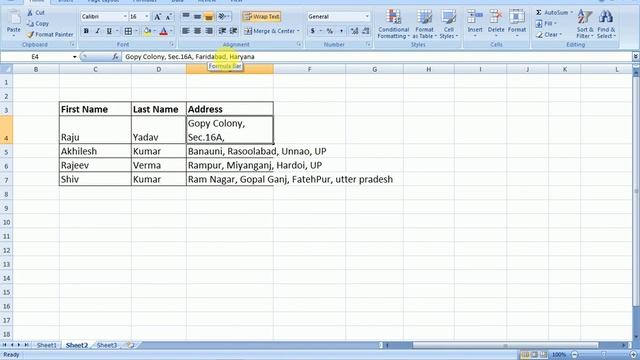Viewport: 640px width, 360px height.
Task: Click the Insert Worksheet tab icon
Action: [x=131, y=345]
